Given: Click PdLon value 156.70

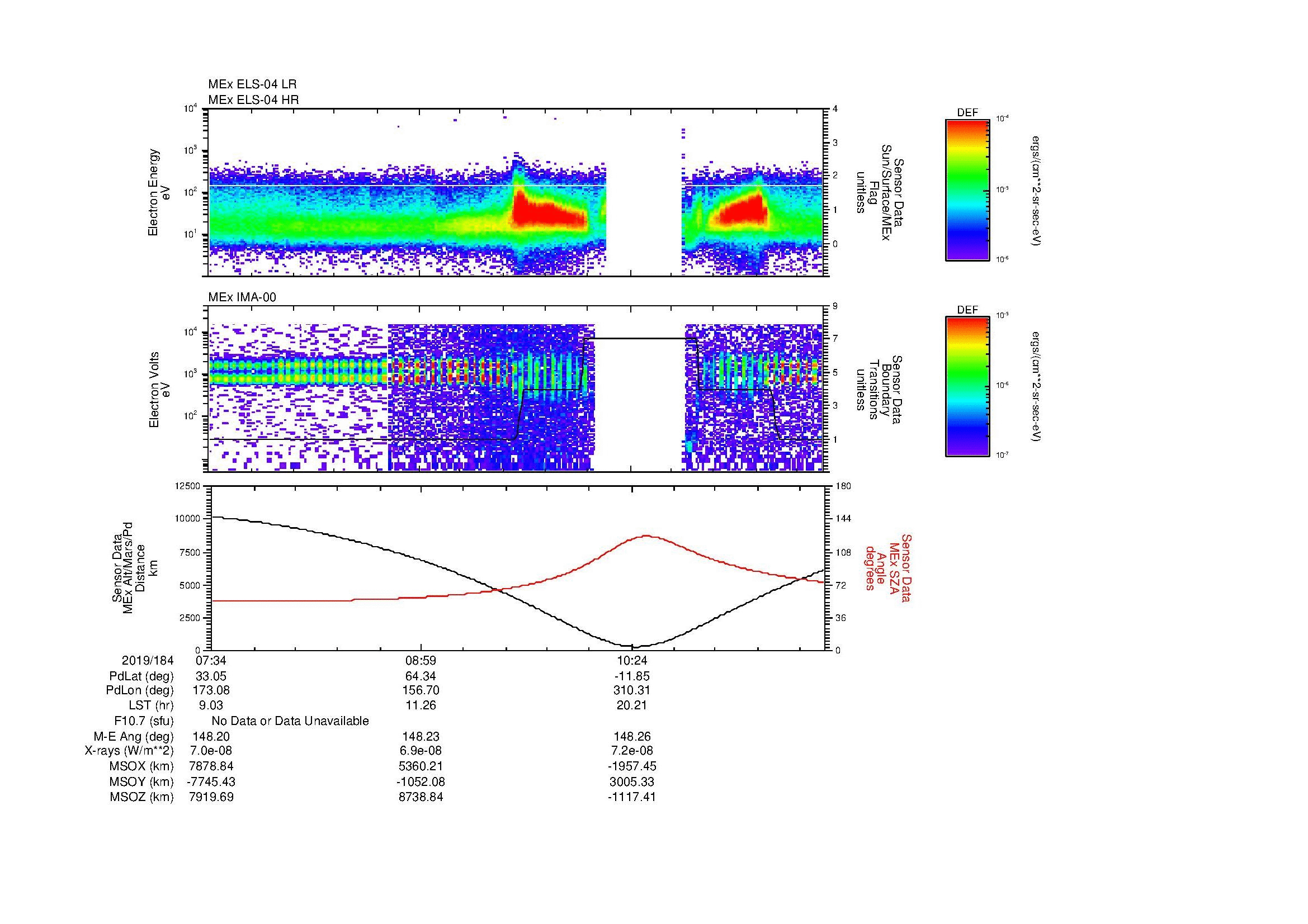Looking at the screenshot, I should point(421,690).
